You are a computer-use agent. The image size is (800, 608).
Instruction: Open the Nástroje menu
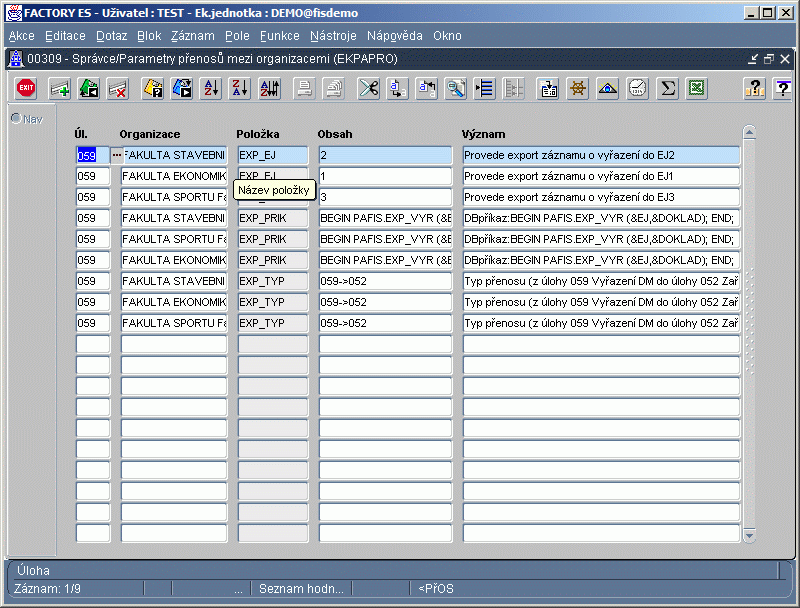tap(333, 36)
